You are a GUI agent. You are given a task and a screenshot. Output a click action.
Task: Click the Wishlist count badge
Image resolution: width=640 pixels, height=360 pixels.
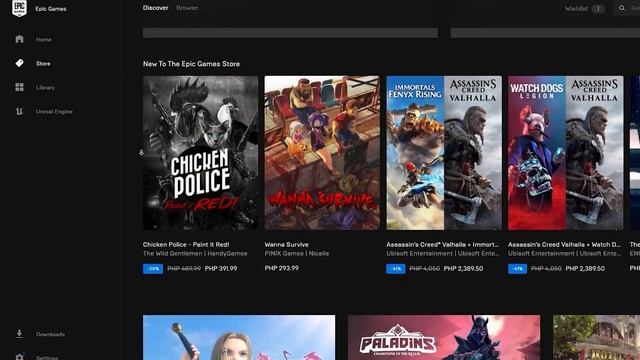(x=598, y=9)
